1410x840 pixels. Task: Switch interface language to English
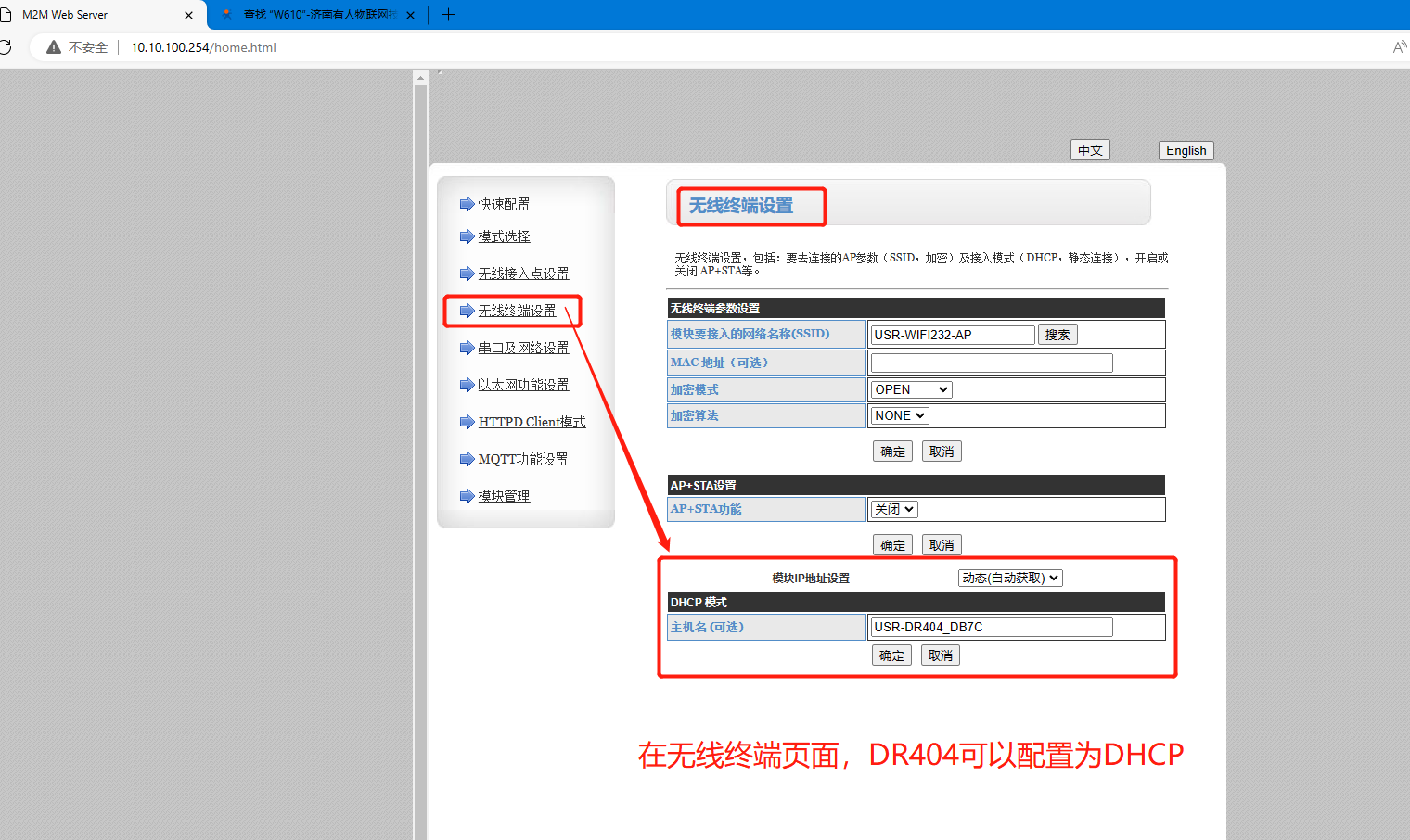pos(1186,150)
